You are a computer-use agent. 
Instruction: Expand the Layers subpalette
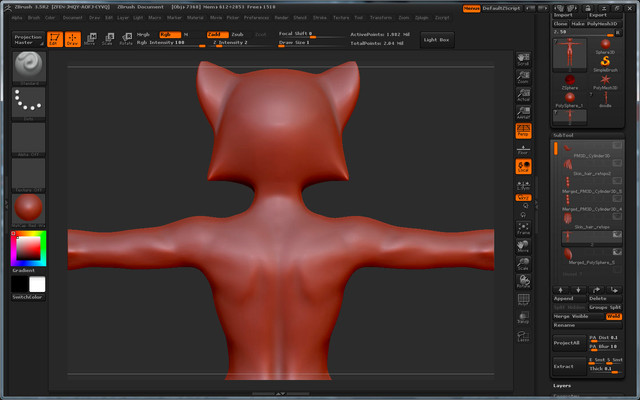point(563,385)
